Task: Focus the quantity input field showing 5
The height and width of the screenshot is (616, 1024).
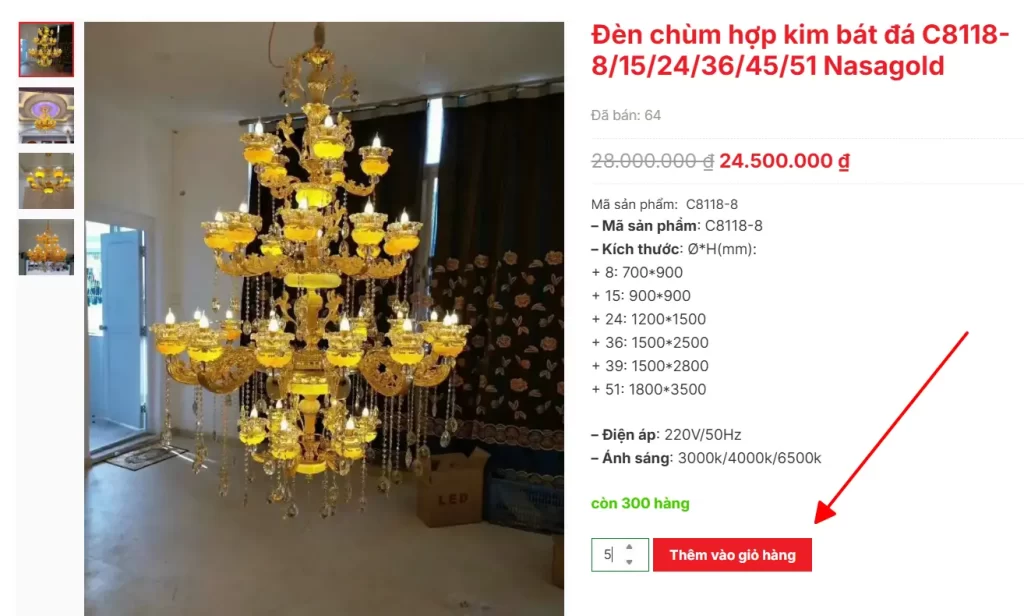Action: [620, 555]
